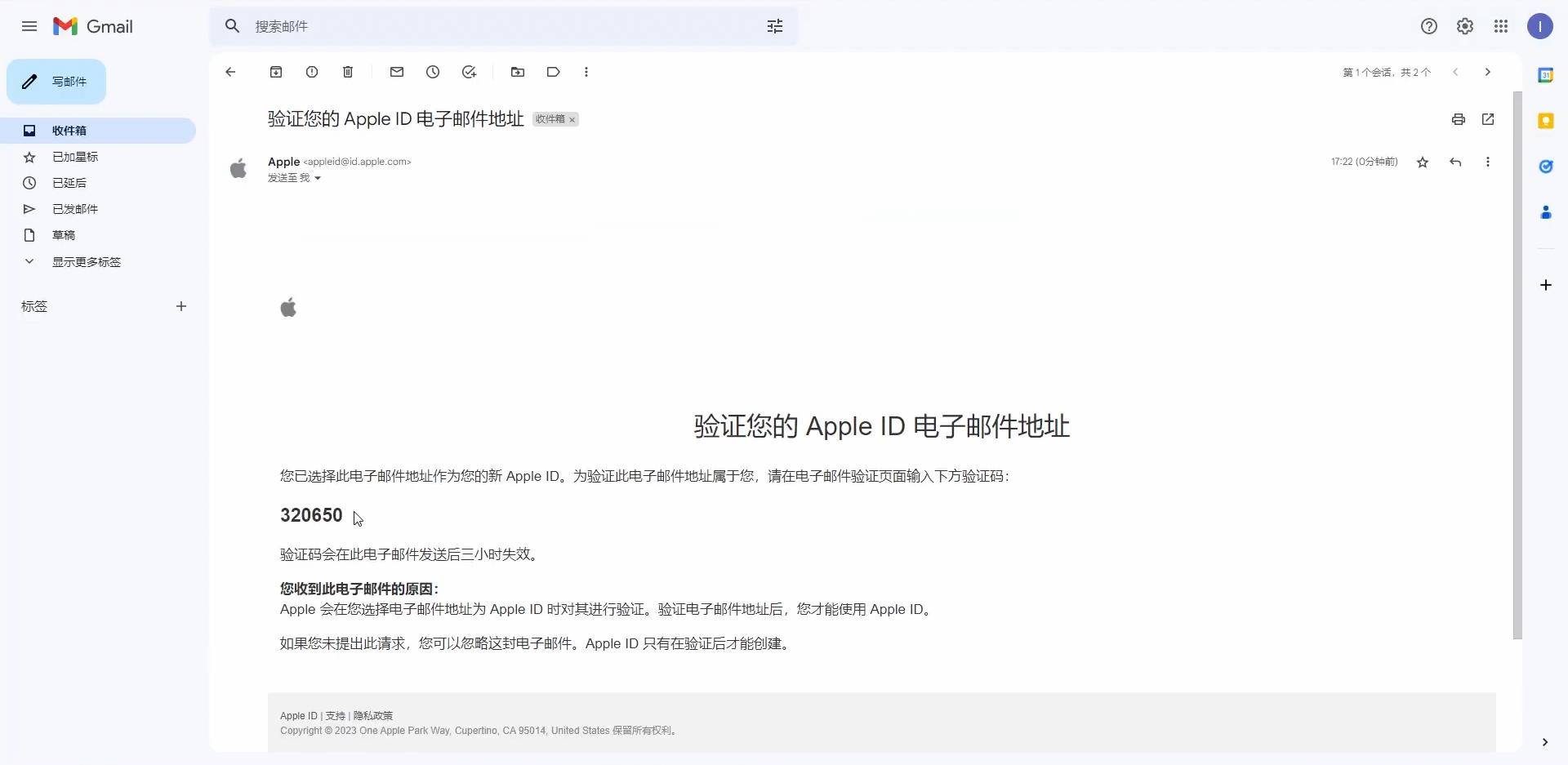This screenshot has height=765, width=1568.
Task: Show recipient details dropdown arrow
Action: [318, 178]
